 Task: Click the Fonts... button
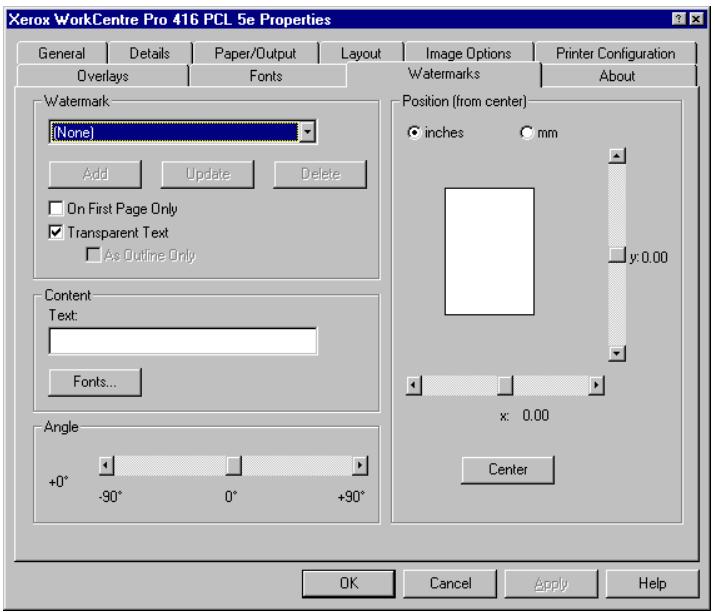click(x=94, y=381)
